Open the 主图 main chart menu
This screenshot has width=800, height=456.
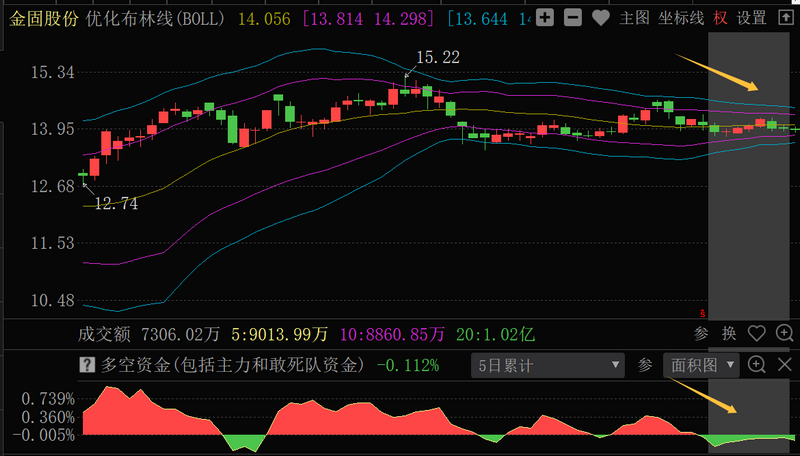[x=634, y=18]
